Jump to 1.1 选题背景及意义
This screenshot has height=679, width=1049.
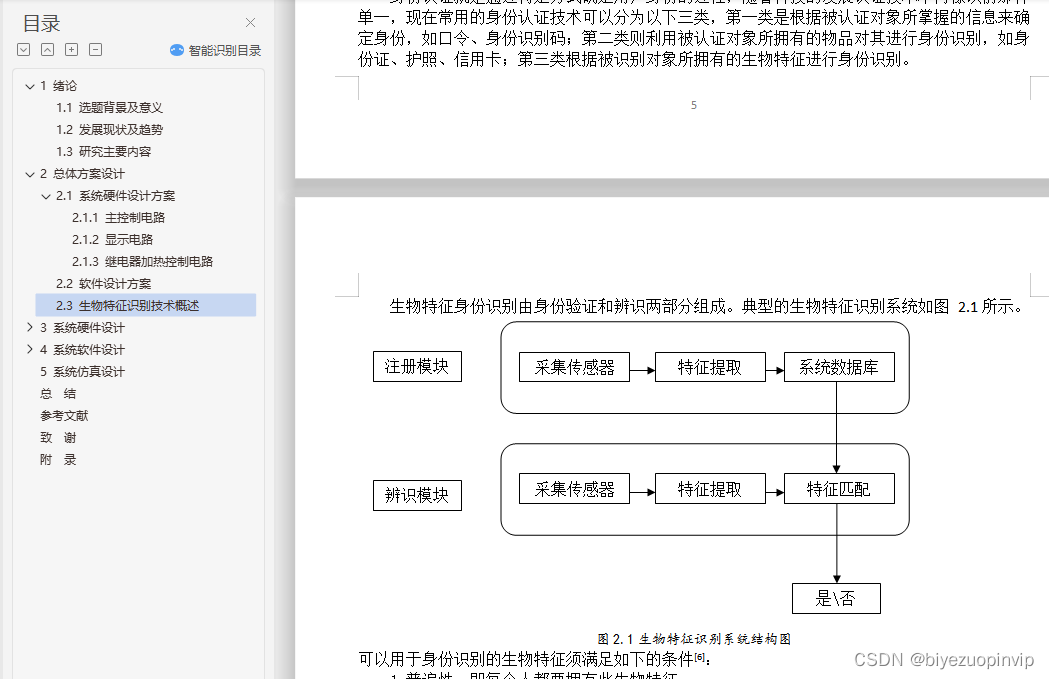[x=109, y=108]
